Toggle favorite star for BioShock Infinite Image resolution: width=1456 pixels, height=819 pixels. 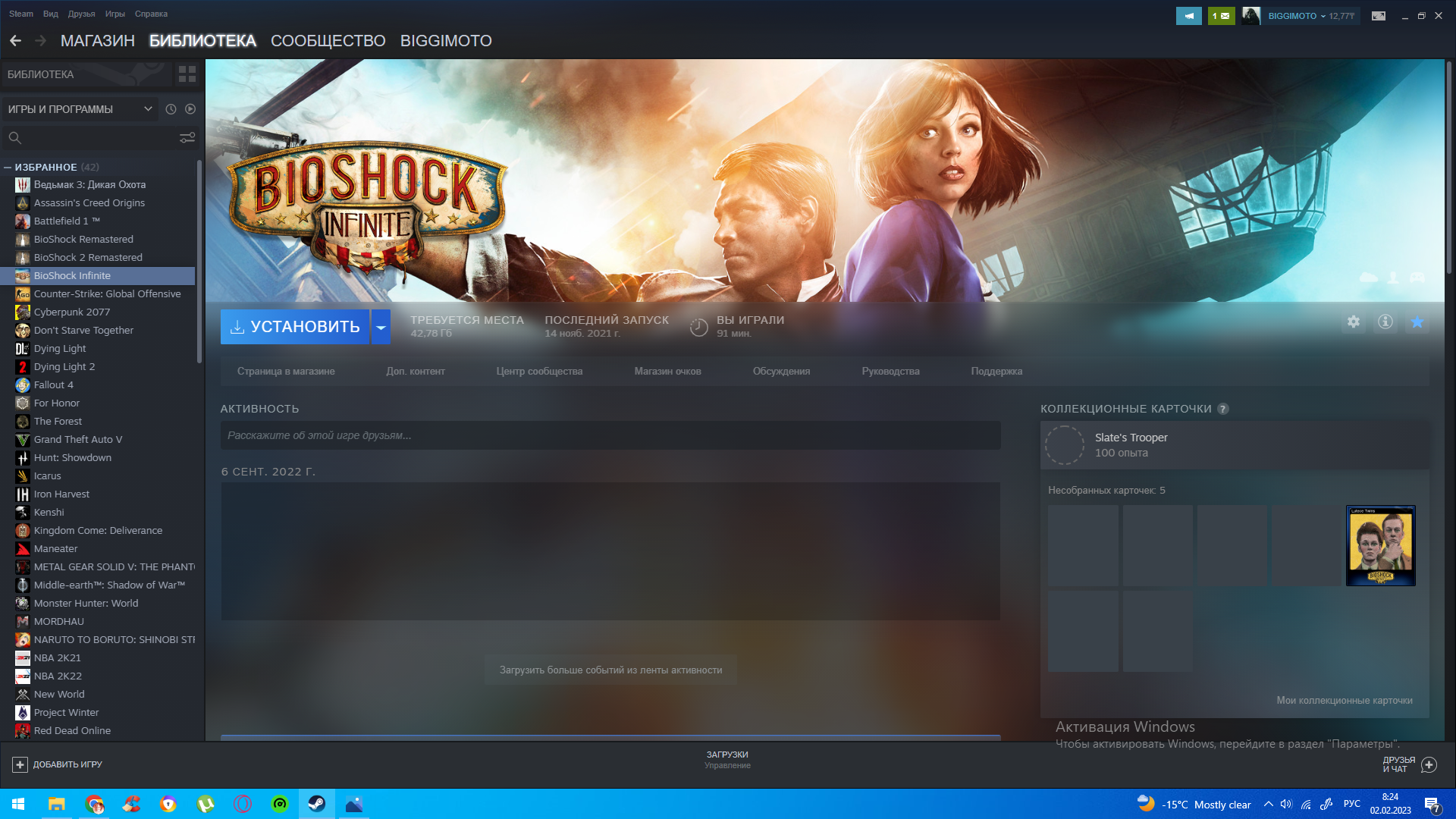click(x=1417, y=322)
